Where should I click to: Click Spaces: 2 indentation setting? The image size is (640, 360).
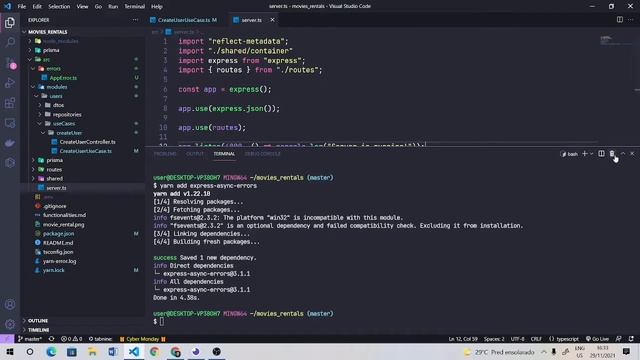494,339
